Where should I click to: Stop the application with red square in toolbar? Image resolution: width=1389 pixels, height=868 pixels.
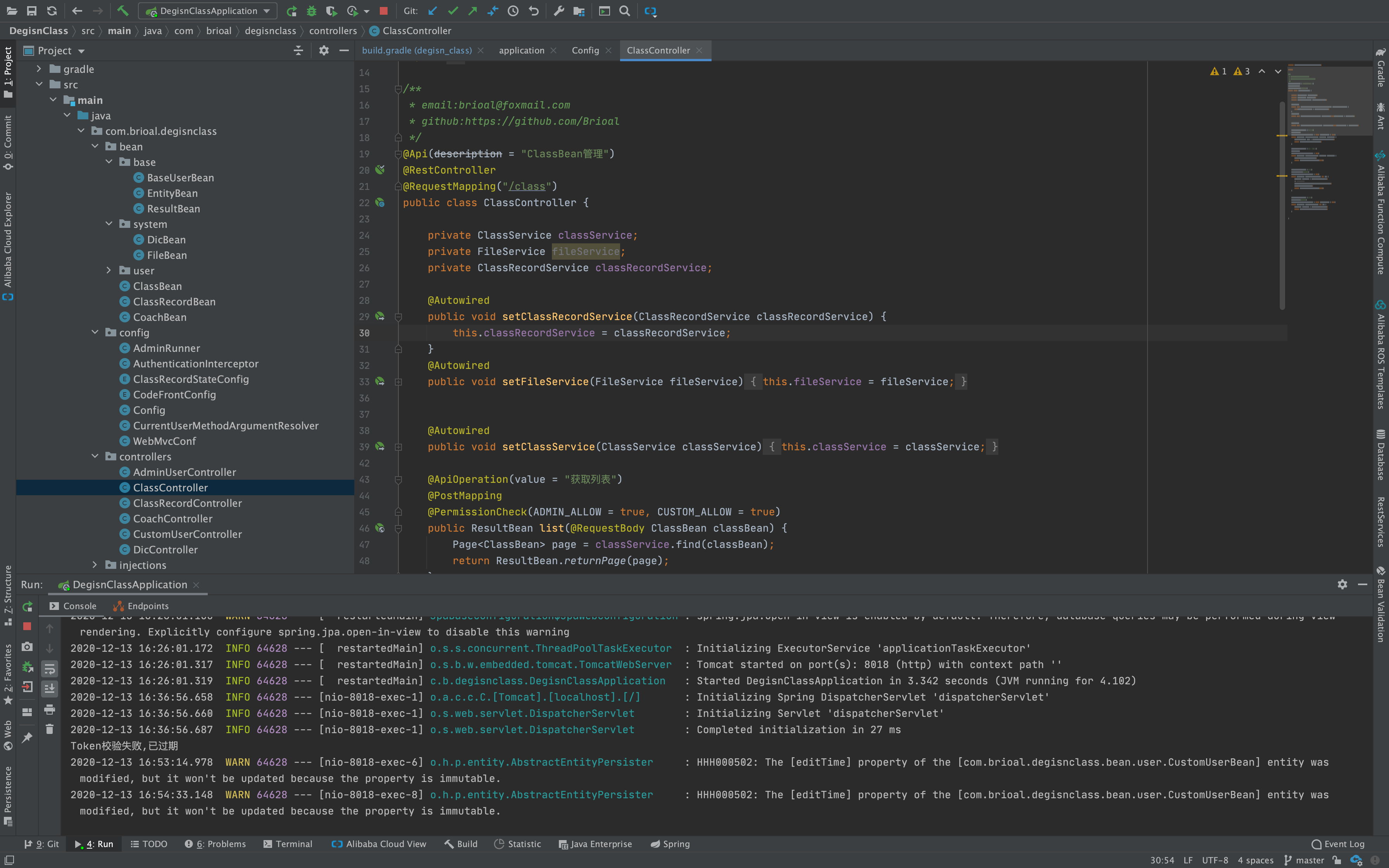point(383,10)
